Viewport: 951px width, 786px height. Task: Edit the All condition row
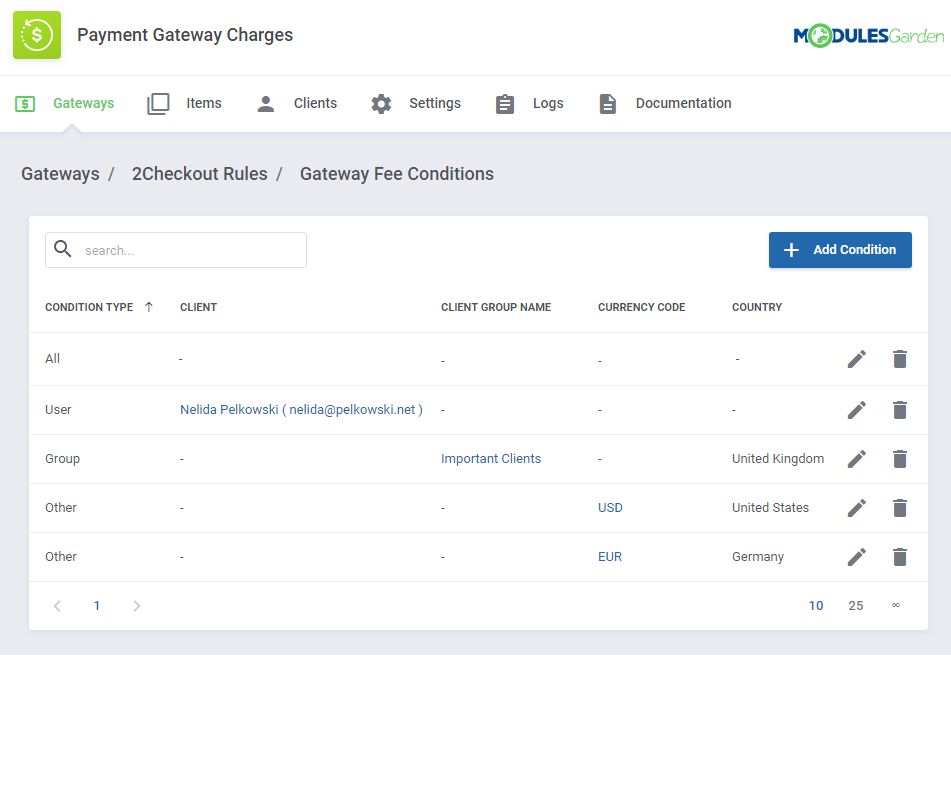tap(856, 359)
